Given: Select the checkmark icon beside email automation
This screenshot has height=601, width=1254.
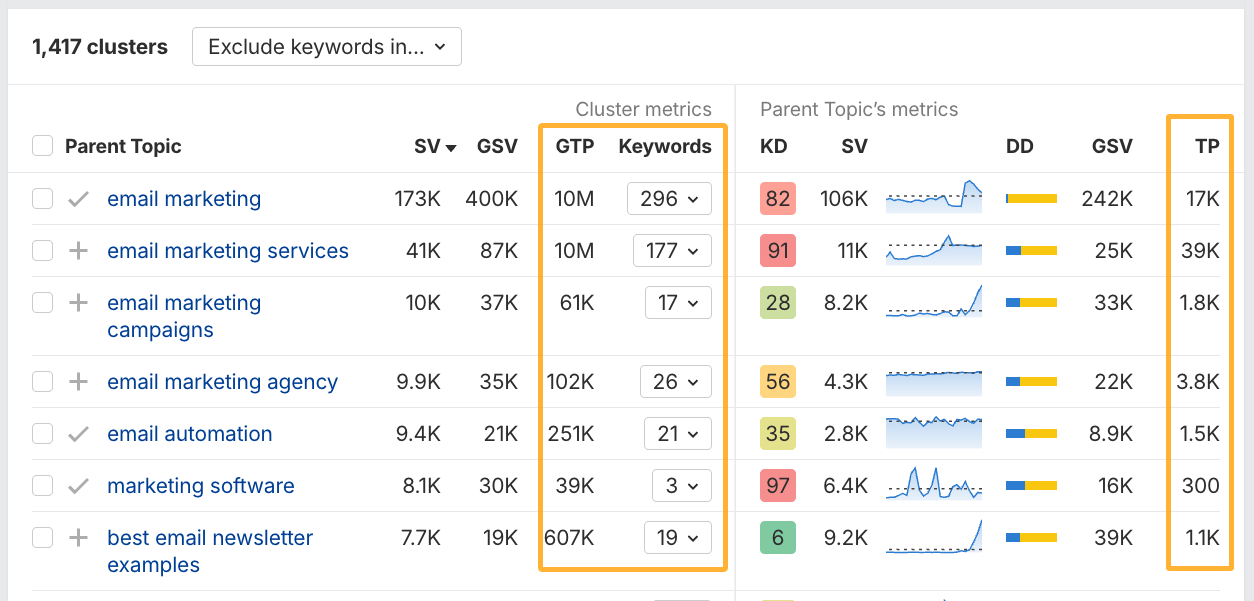Looking at the screenshot, I should click(77, 434).
